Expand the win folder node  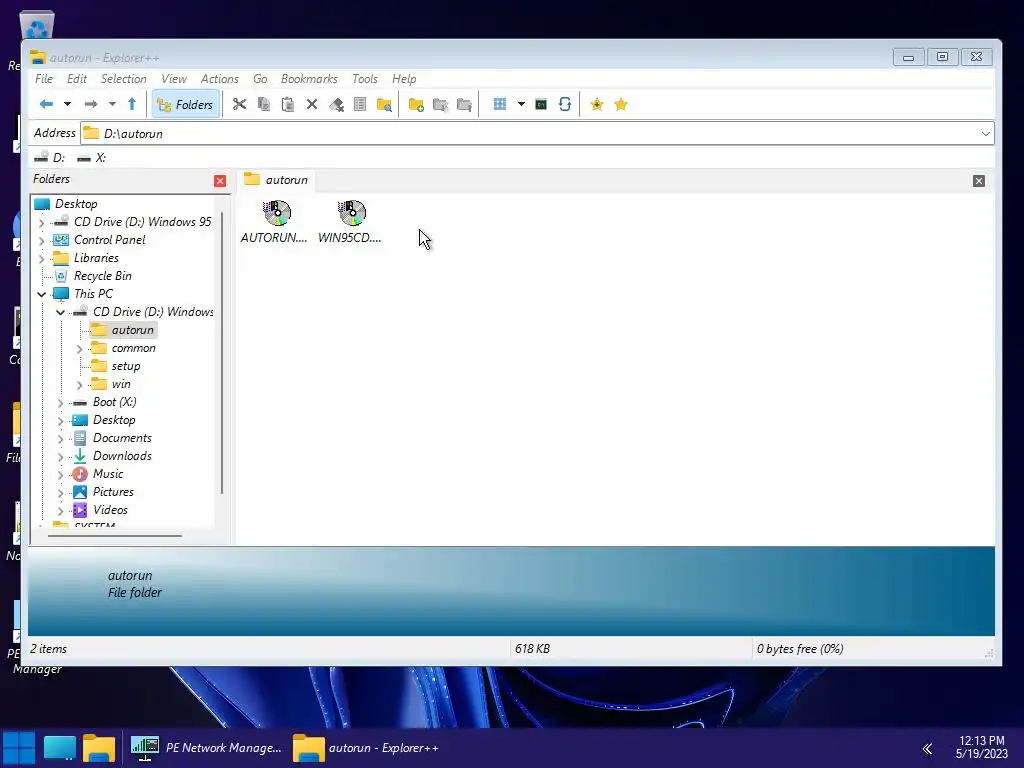(80, 385)
